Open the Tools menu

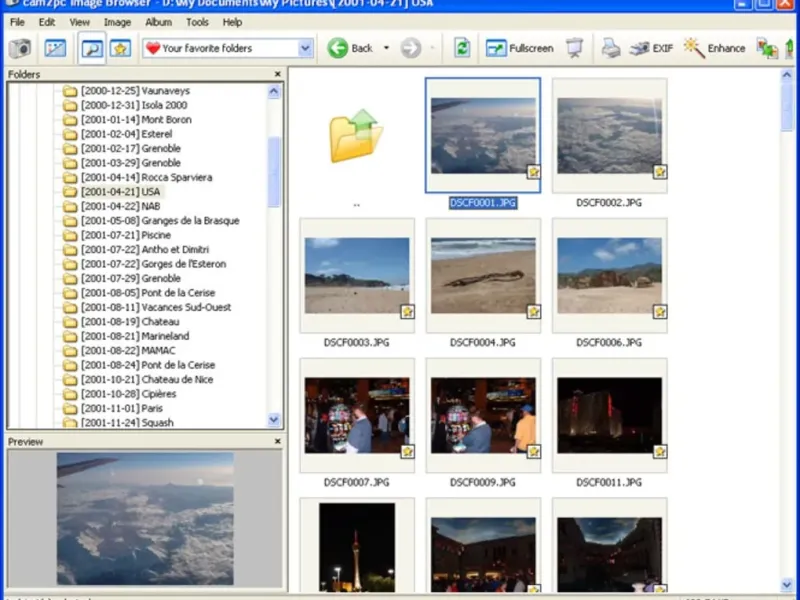(197, 22)
